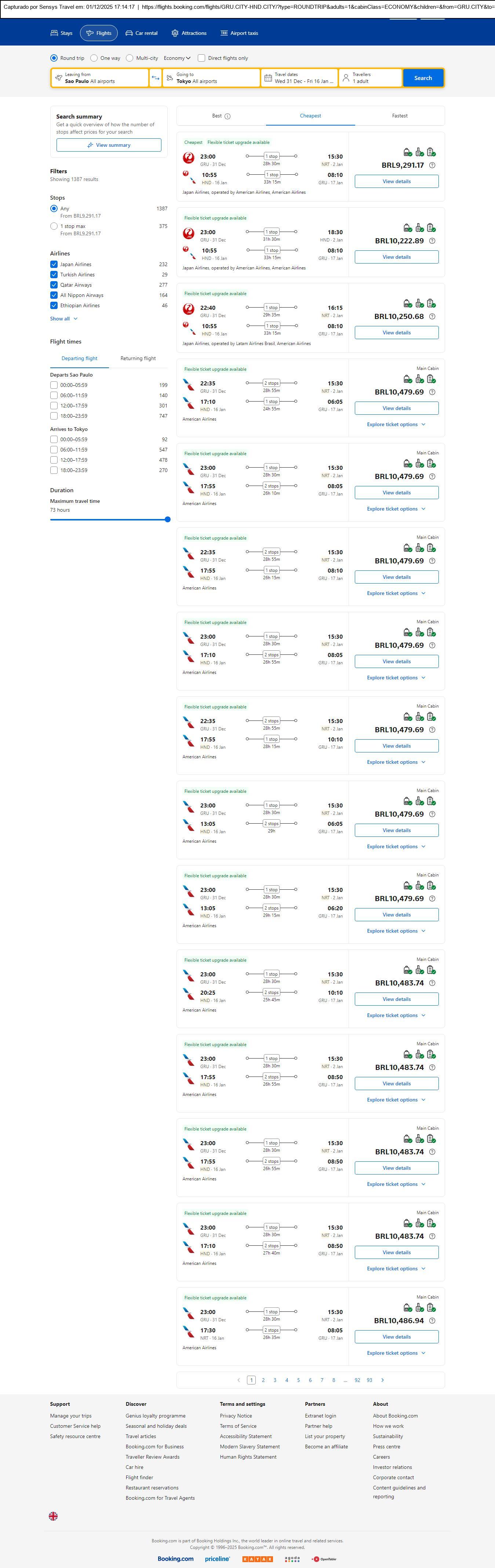Viewport: 495px width, 1568px height.
Task: Click the price info icon next to BRL9,291.17
Action: tap(432, 165)
